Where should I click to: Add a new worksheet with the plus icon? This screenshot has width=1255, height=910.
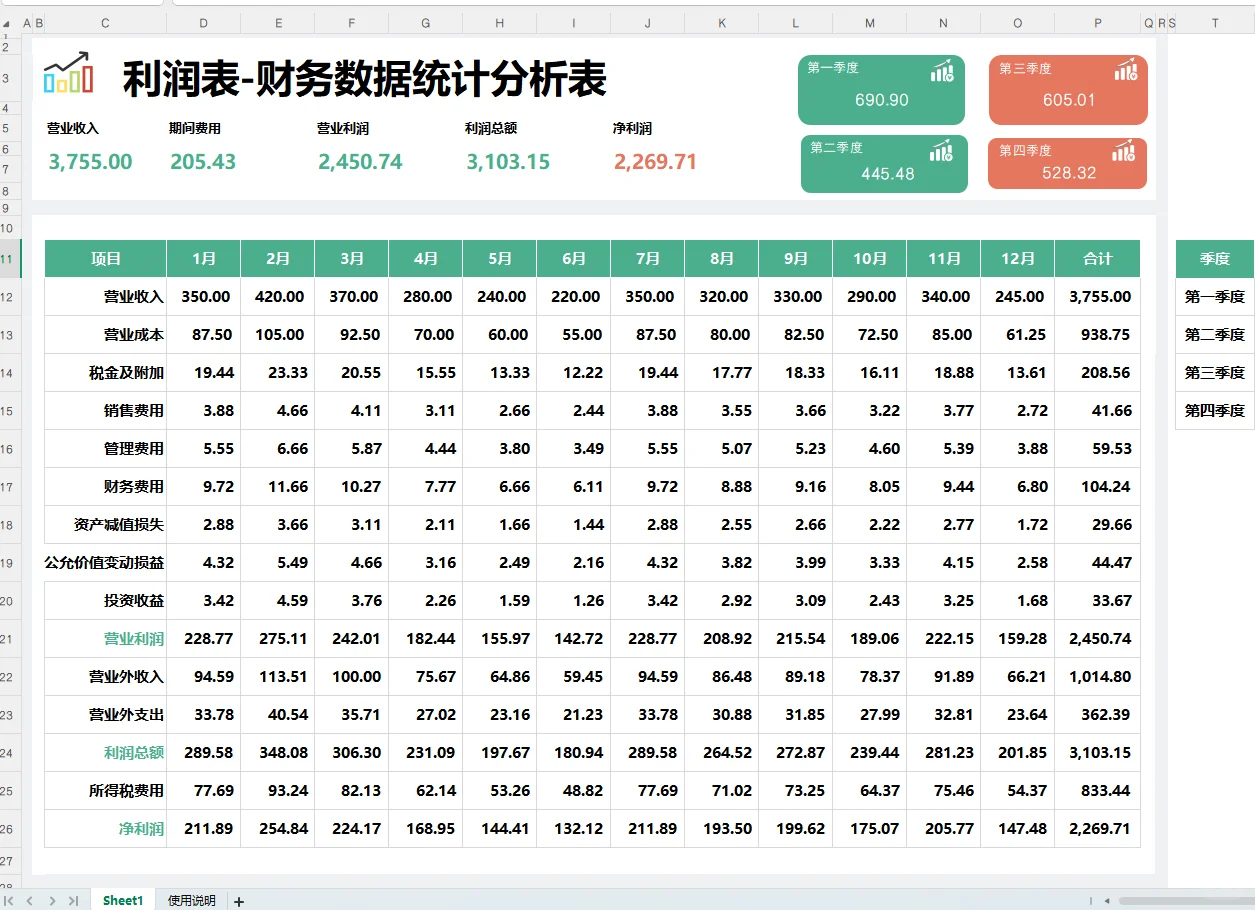pyautogui.click(x=239, y=901)
